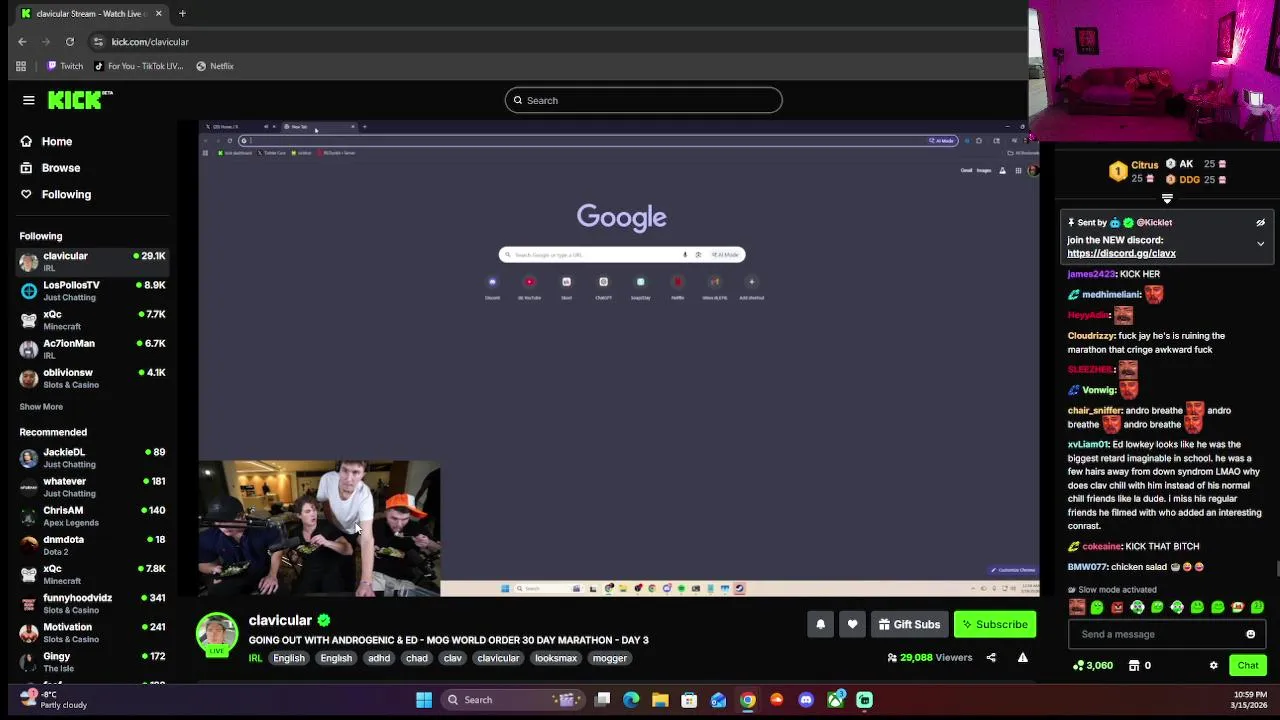Switch to clavicular Stream browser tab
The height and width of the screenshot is (720, 1280).
pyautogui.click(x=92, y=14)
